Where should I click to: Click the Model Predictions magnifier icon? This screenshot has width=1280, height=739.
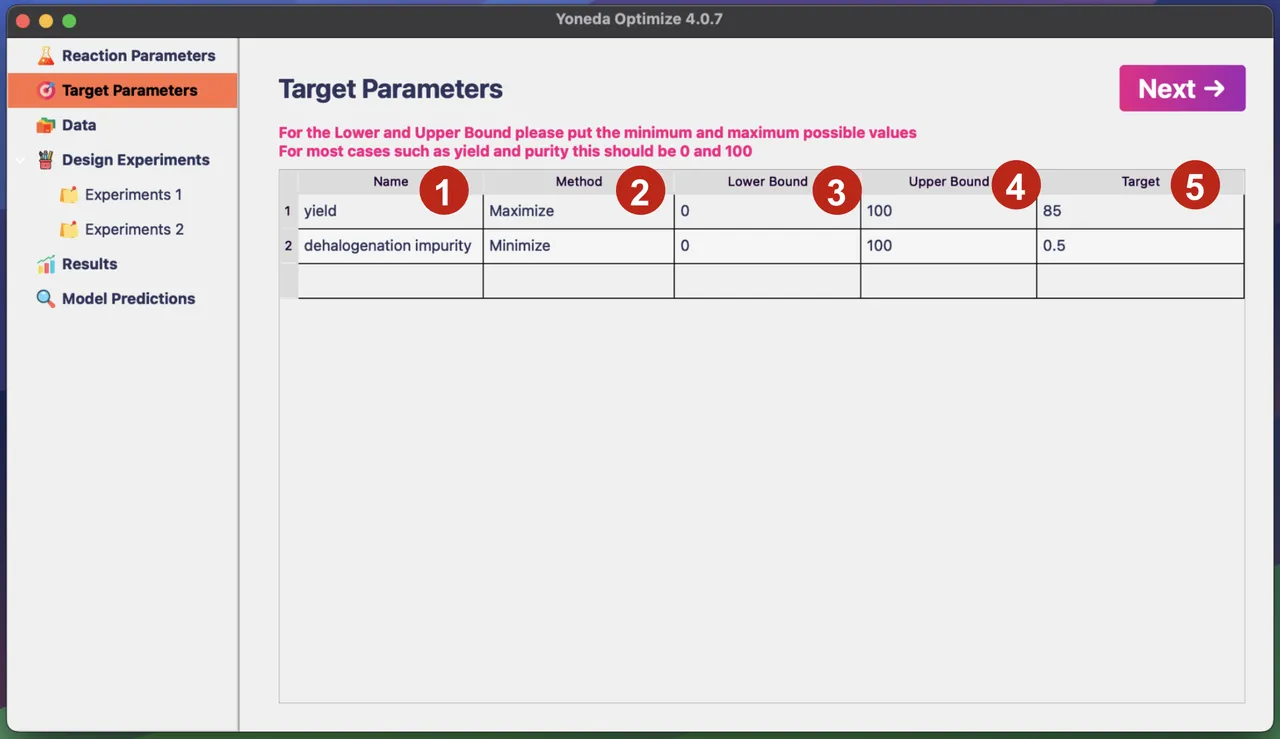tap(45, 299)
